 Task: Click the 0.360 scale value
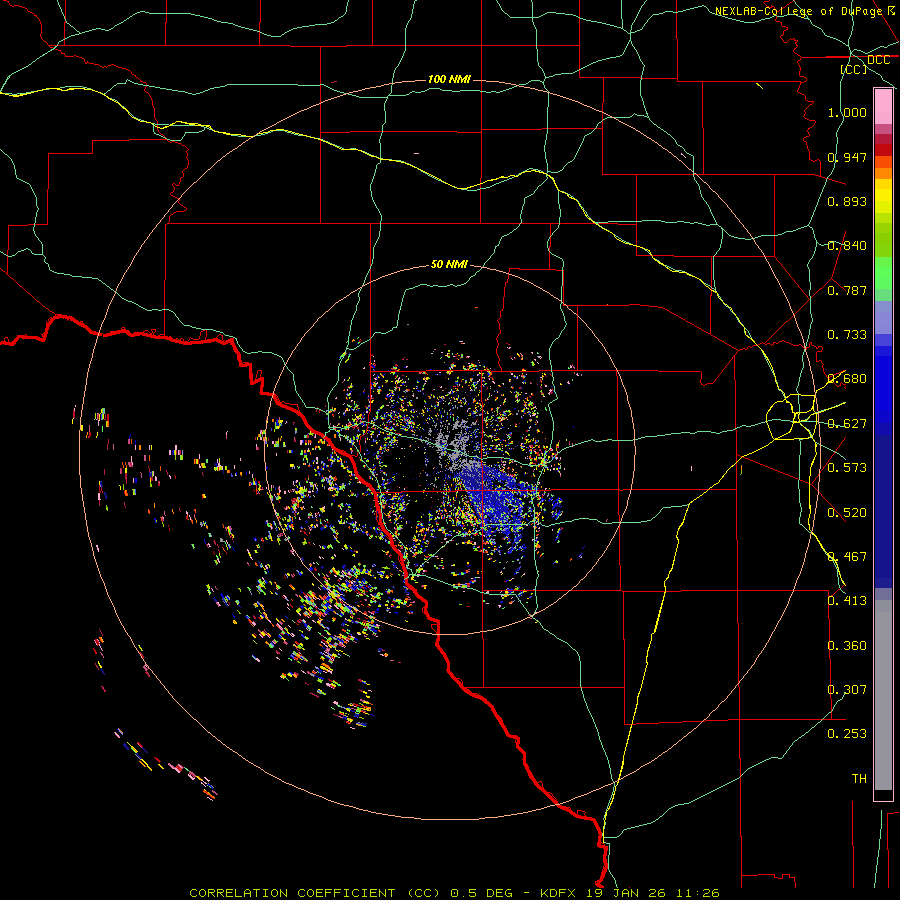pyautogui.click(x=847, y=646)
